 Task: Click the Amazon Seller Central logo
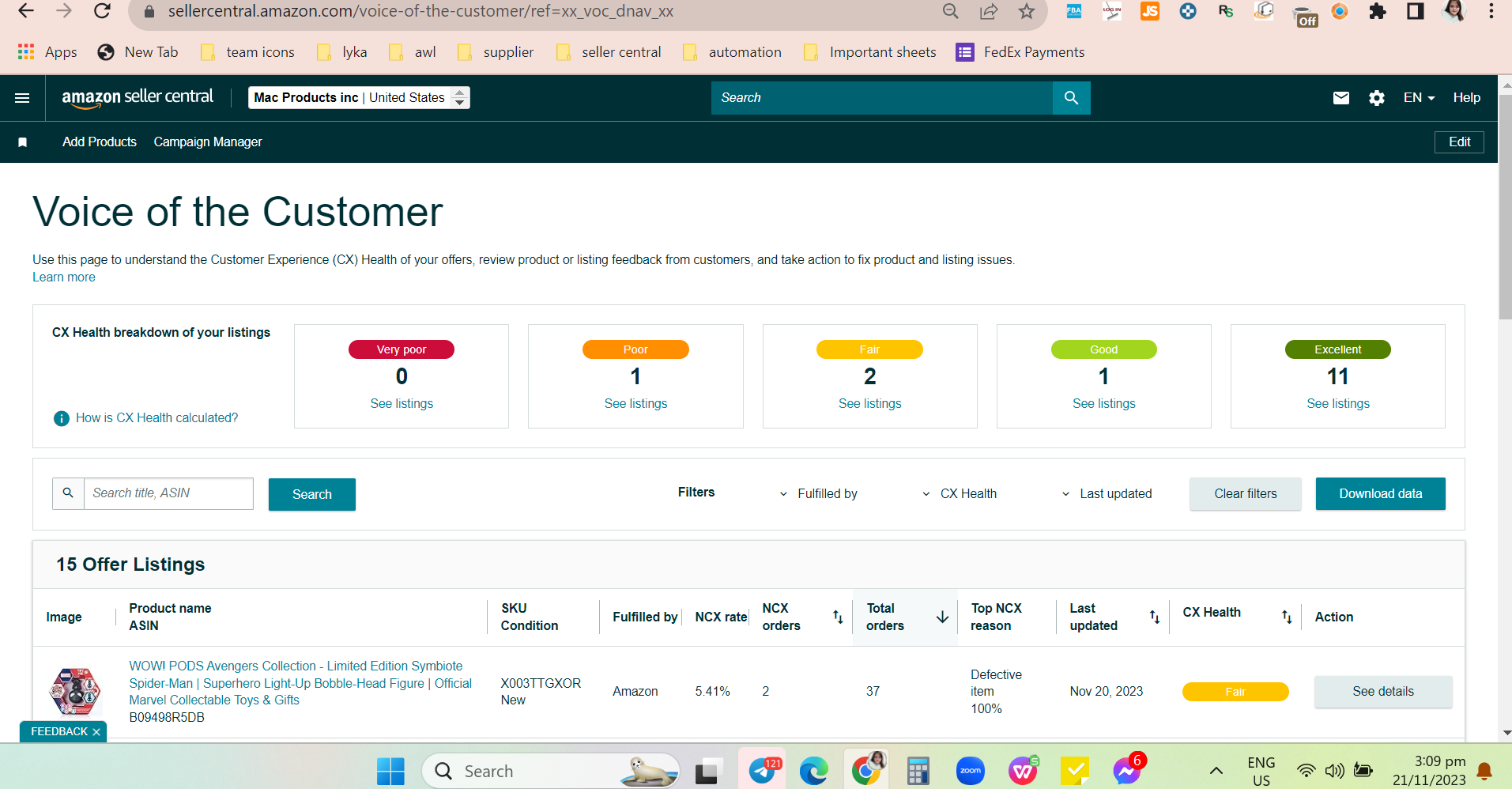(138, 97)
